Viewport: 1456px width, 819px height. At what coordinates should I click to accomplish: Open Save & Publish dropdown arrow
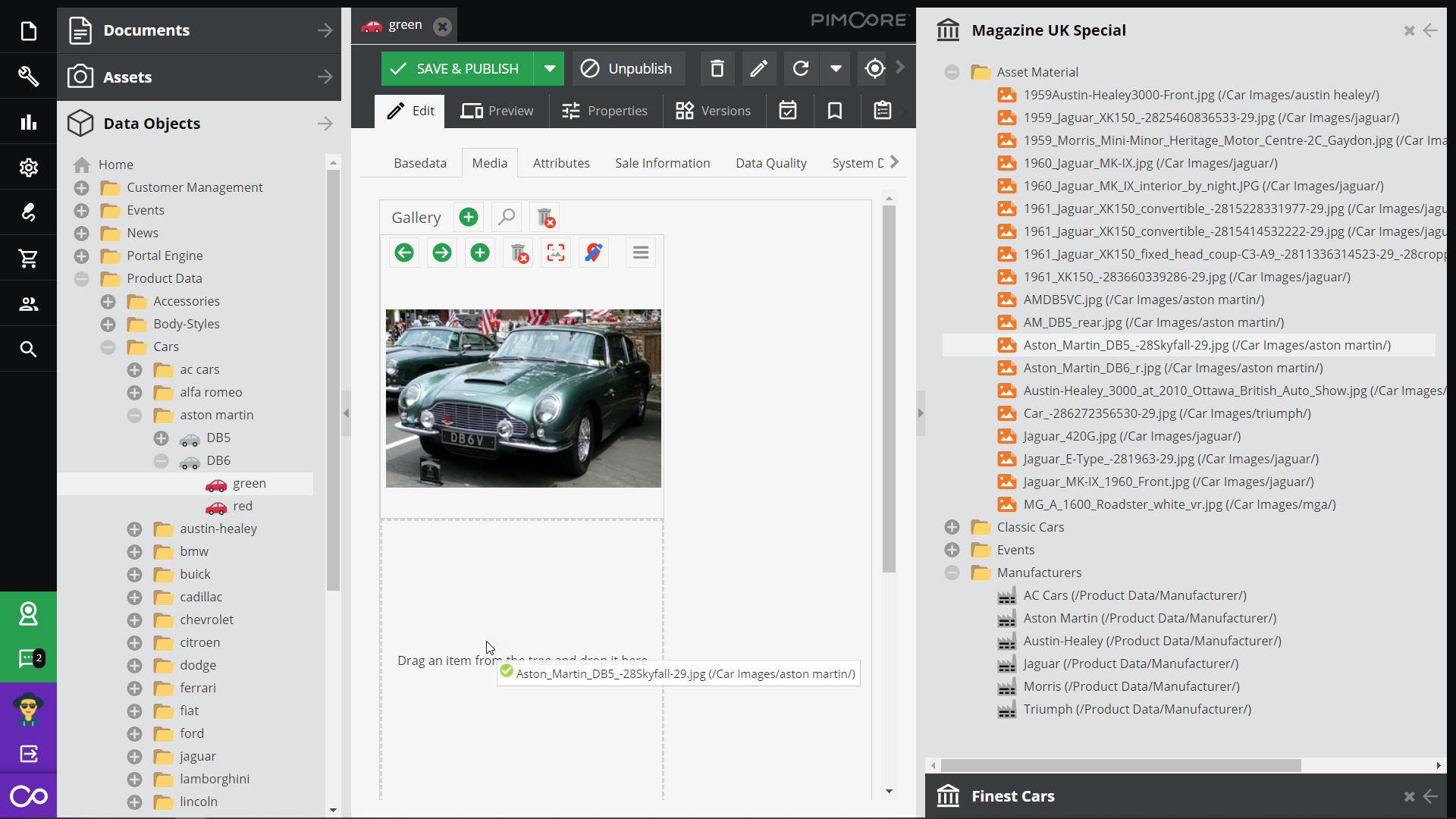pos(550,69)
